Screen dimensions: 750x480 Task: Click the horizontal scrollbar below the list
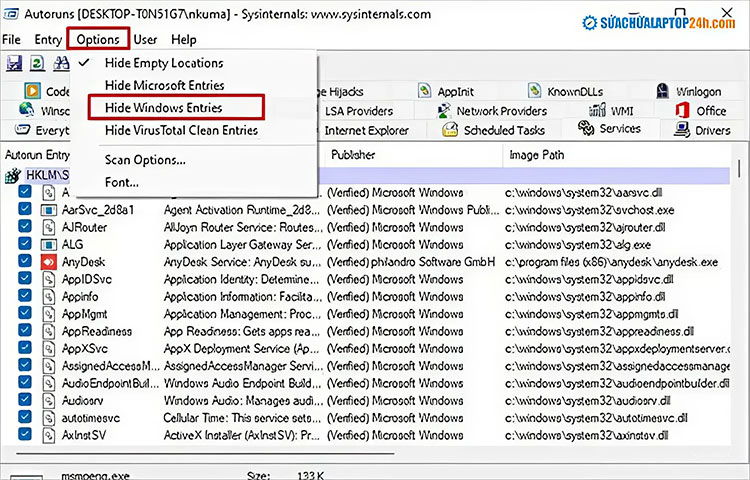[x=205, y=453]
